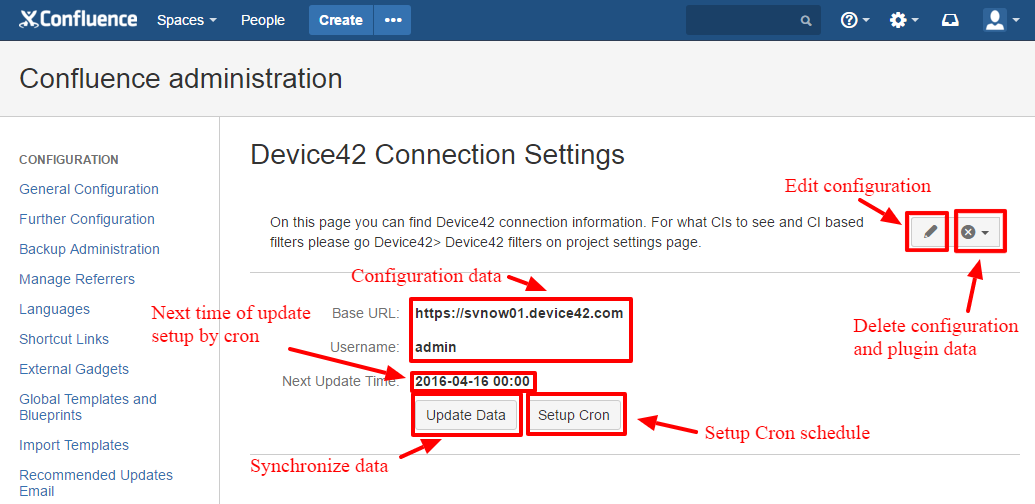The width and height of the screenshot is (1035, 504).
Task: Select the base URL https://svnow01.device42.com
Action: (519, 313)
